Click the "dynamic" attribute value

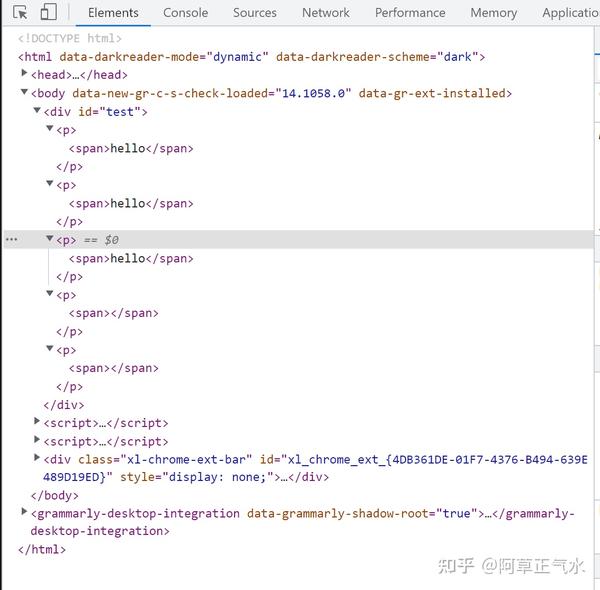click(x=237, y=57)
